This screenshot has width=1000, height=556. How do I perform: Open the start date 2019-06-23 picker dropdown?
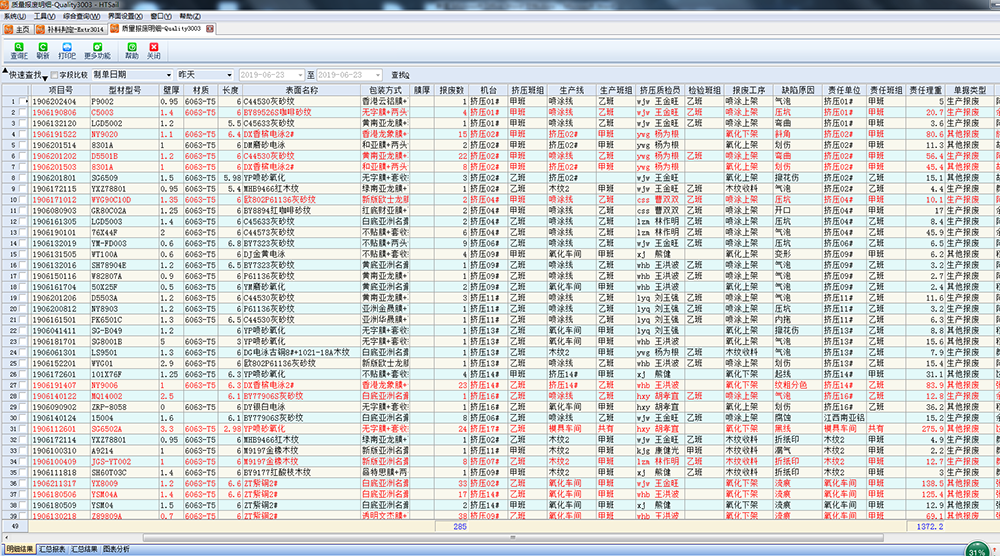tap(299, 75)
